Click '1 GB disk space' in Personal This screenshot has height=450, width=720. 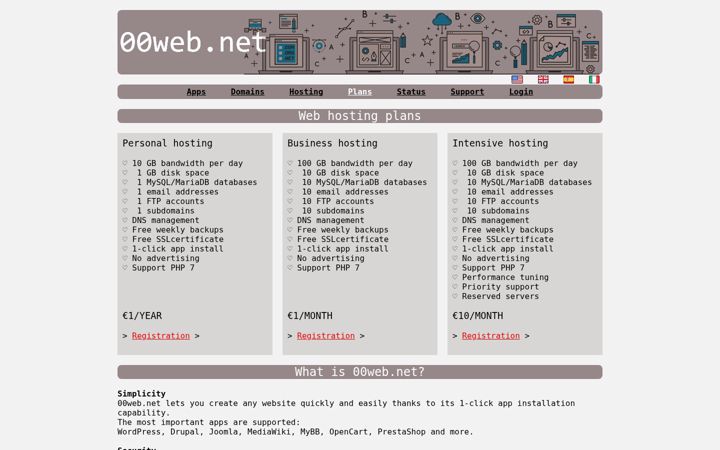click(x=173, y=173)
